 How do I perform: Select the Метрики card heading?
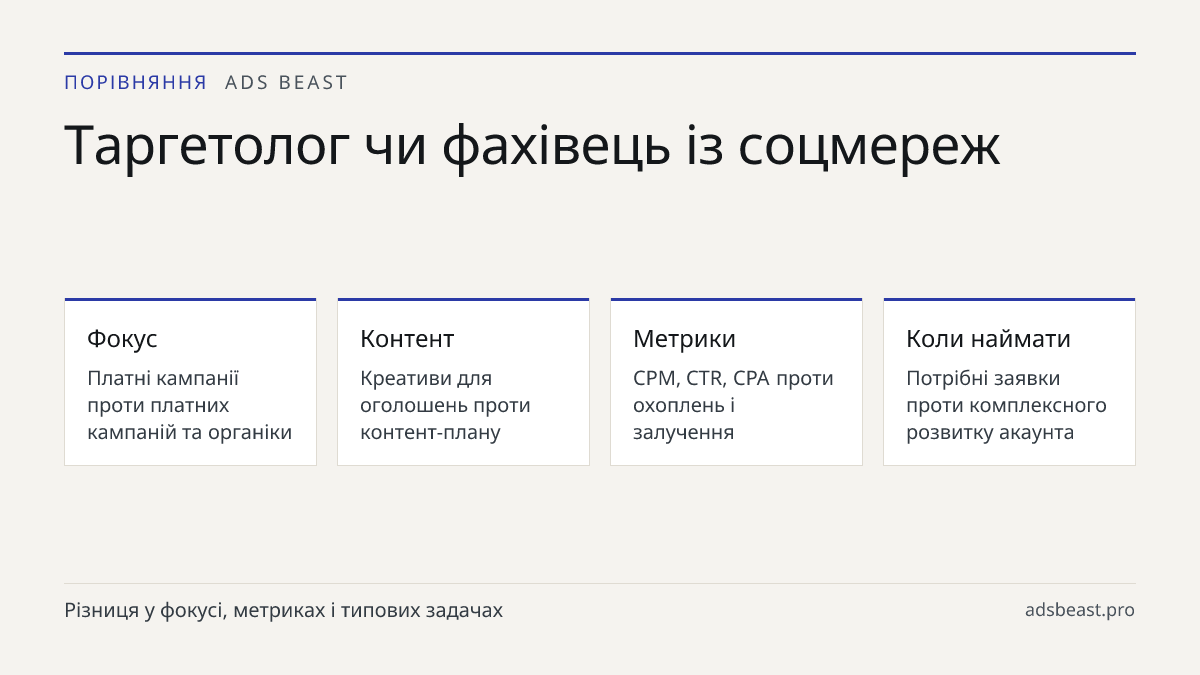pyautogui.click(x=684, y=338)
